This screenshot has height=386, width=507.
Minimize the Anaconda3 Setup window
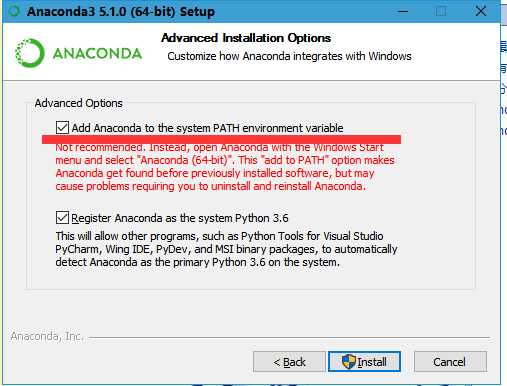point(403,11)
